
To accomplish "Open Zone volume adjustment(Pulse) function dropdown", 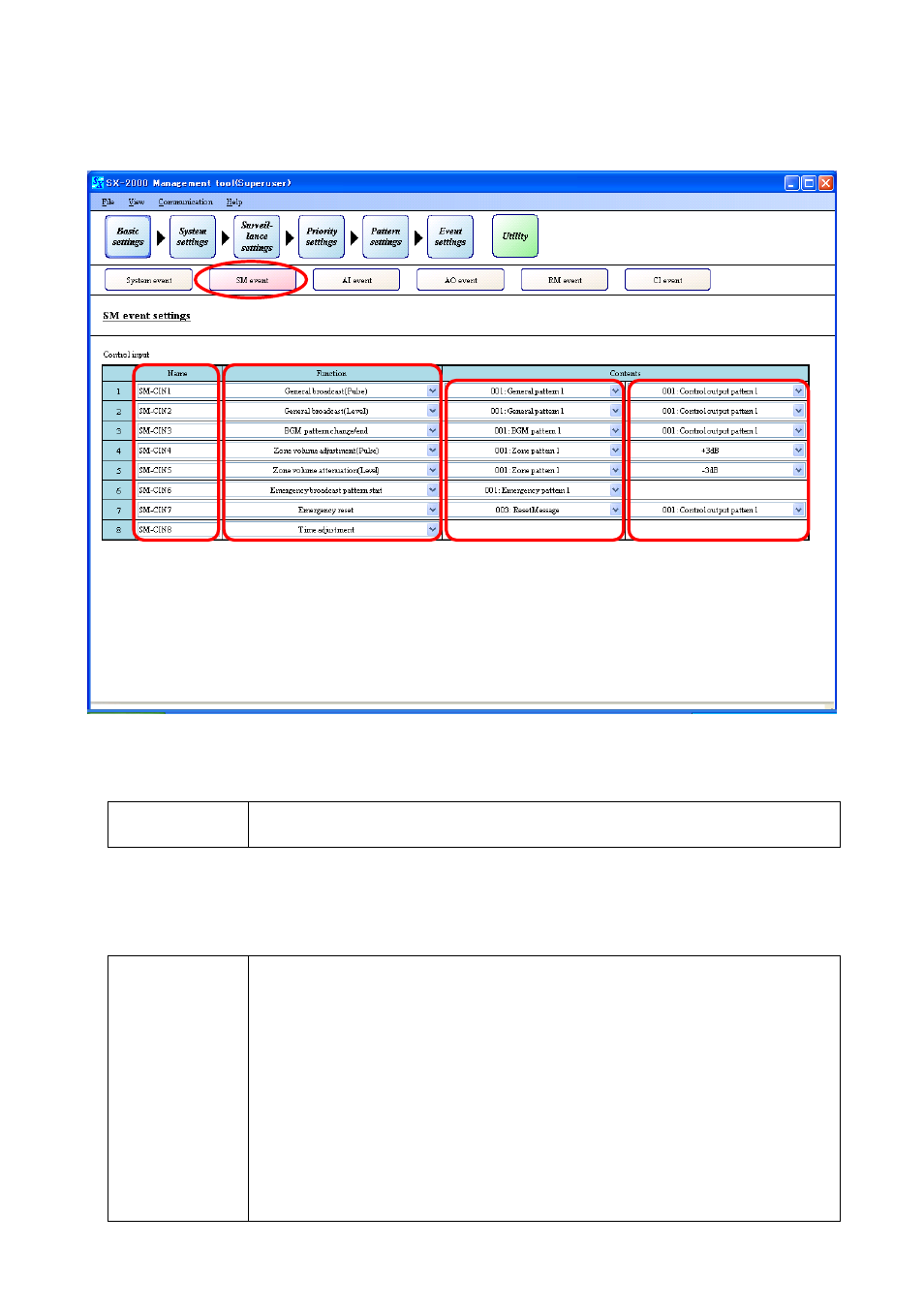I will click(432, 451).
